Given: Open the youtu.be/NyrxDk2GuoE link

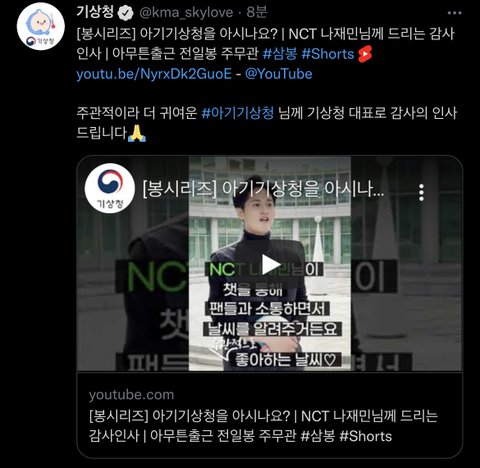Looking at the screenshot, I should click(x=154, y=74).
